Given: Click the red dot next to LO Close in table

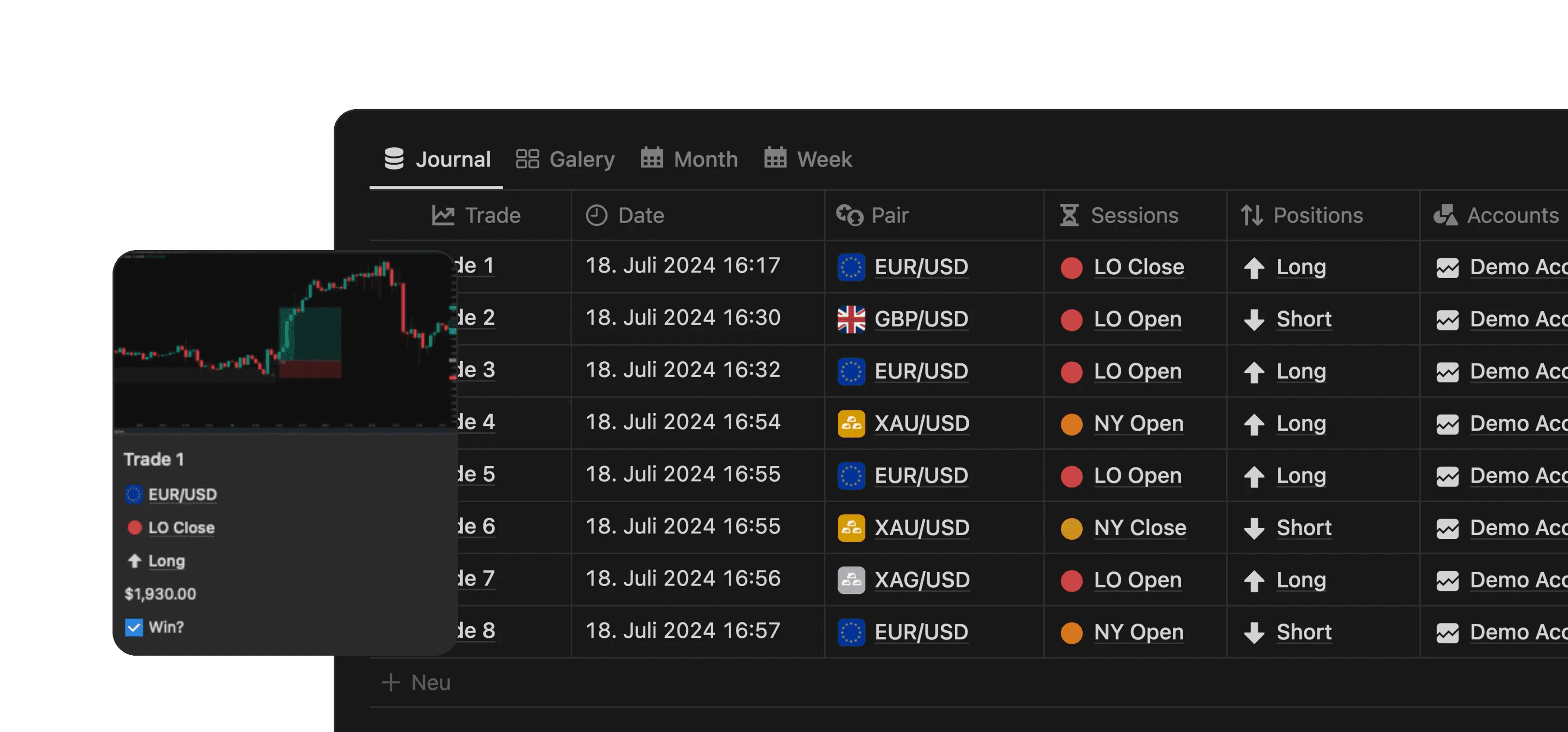Looking at the screenshot, I should coord(1071,267).
